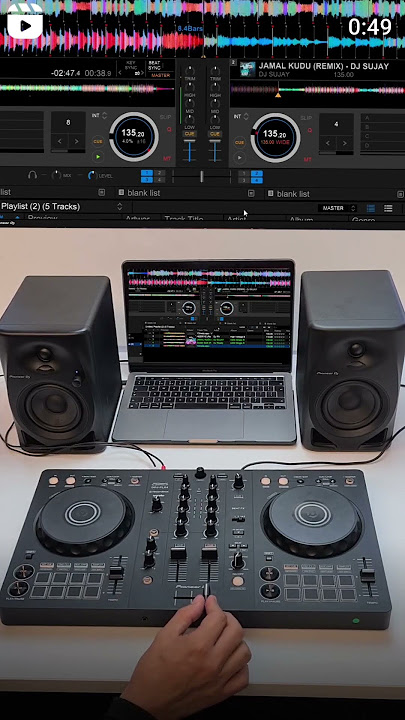This screenshot has height=720, width=405.
Task: Click channel 2 HIGH EQ knob
Action: coord(215,87)
